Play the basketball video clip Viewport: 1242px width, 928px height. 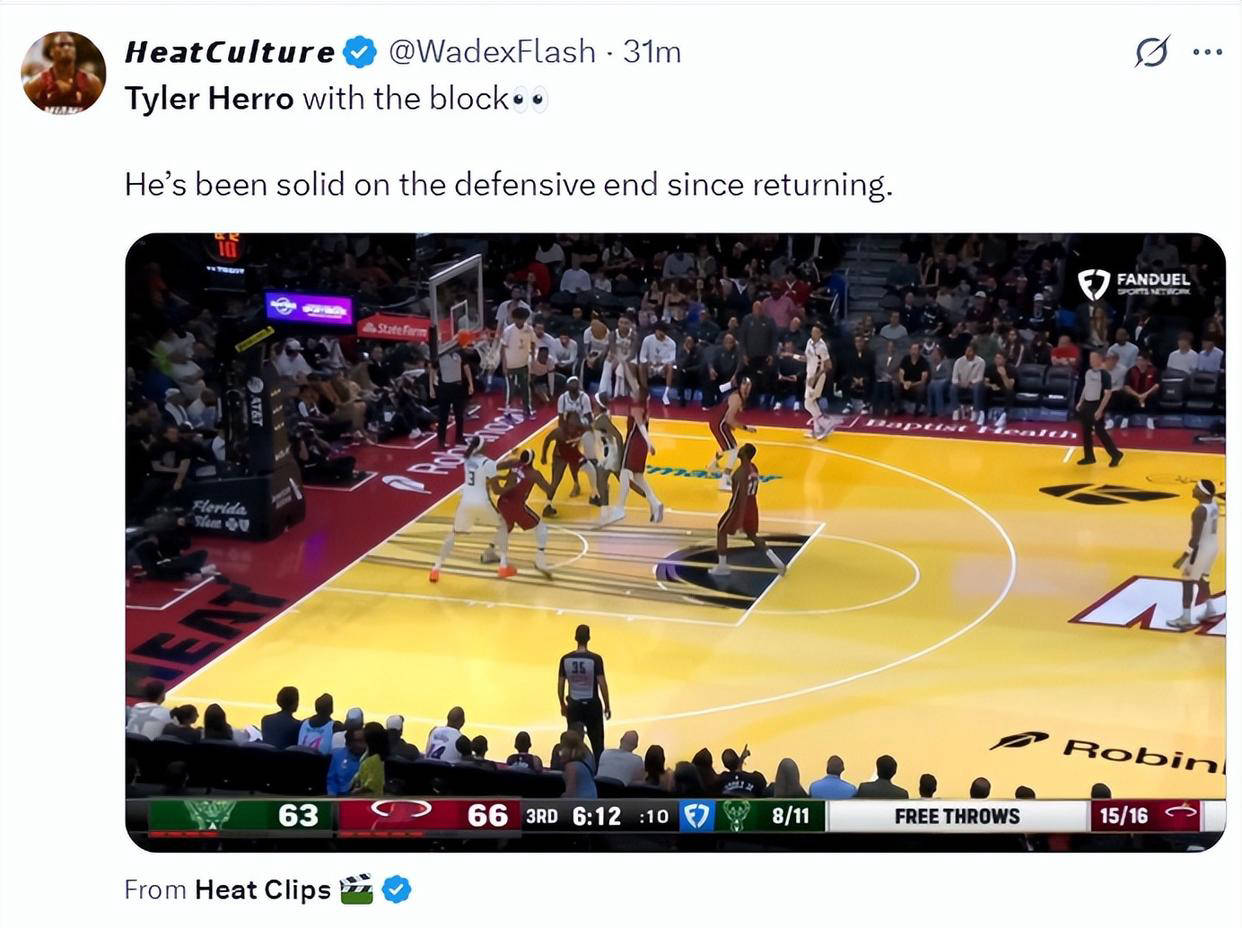[x=675, y=542]
